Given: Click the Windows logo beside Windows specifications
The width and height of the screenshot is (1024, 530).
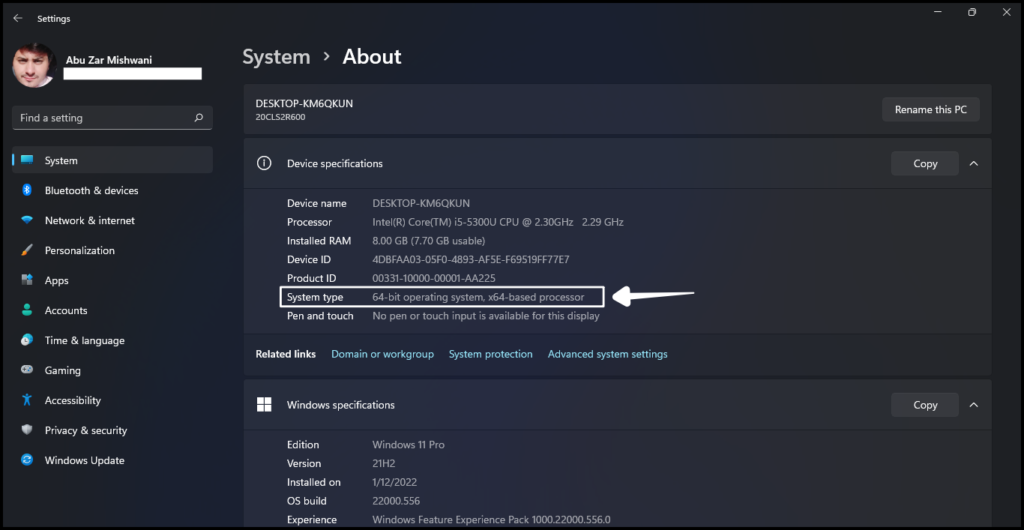Looking at the screenshot, I should [264, 405].
